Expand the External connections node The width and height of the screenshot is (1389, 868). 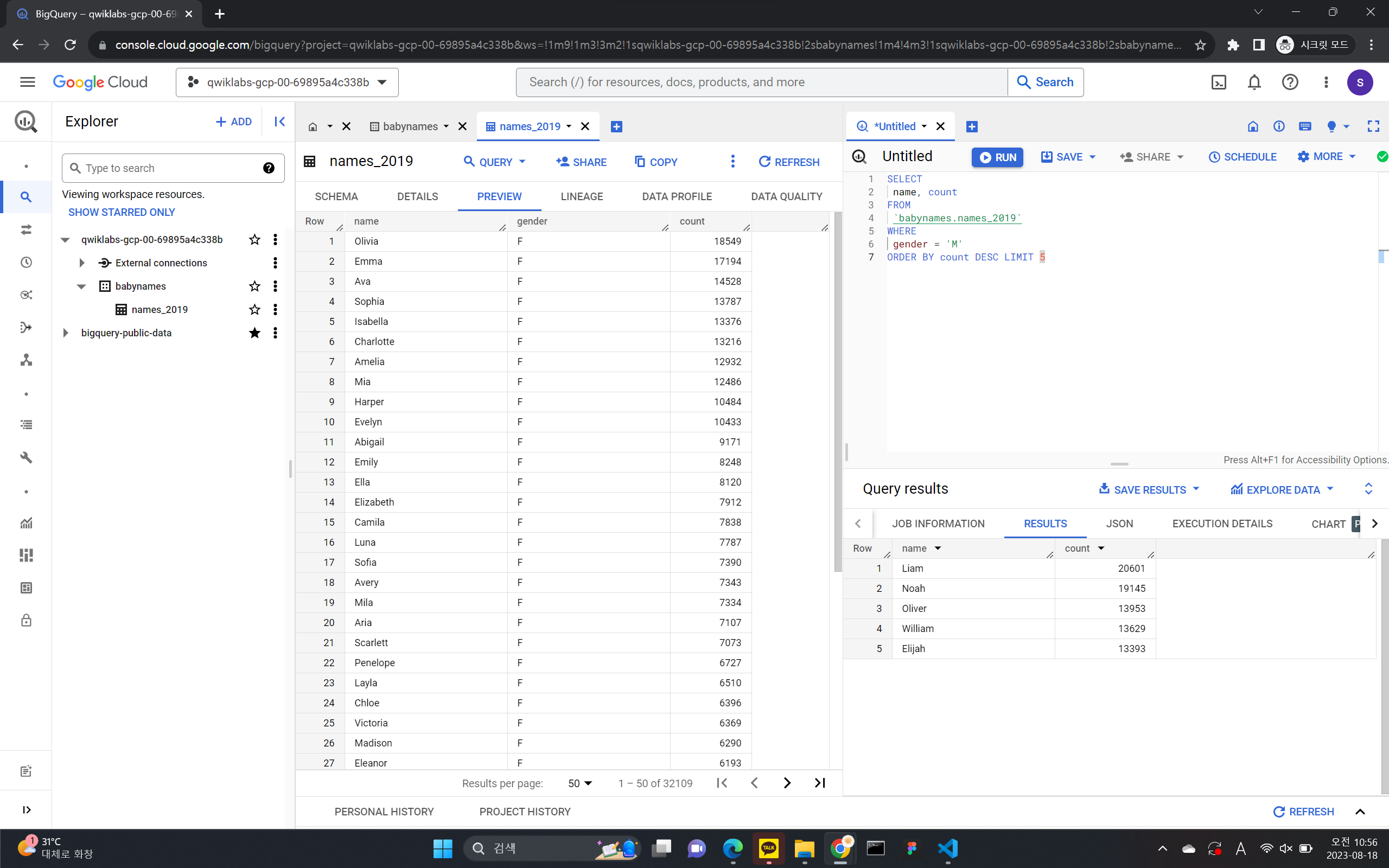coord(81,263)
